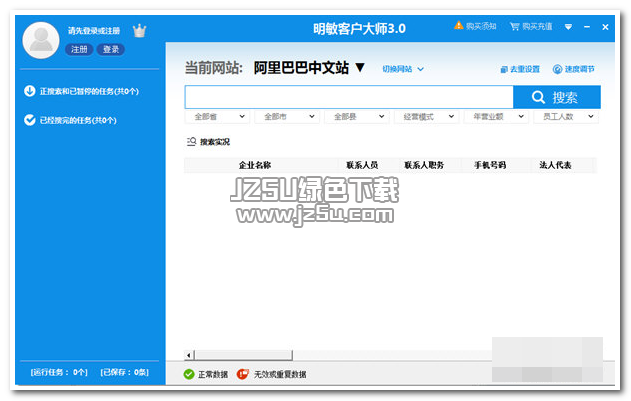The height and width of the screenshot is (401, 631).
Task: Click the 去重设置 icon
Action: (x=504, y=69)
